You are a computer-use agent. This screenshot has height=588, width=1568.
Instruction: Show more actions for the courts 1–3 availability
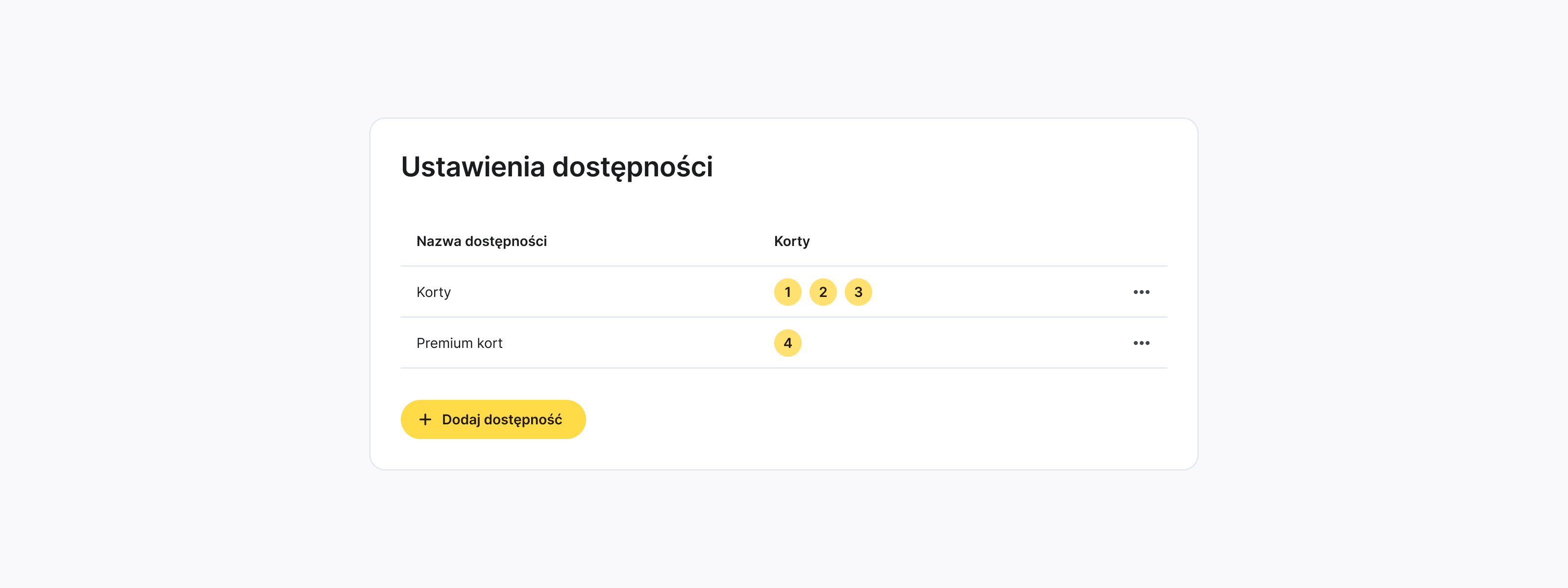[1141, 292]
